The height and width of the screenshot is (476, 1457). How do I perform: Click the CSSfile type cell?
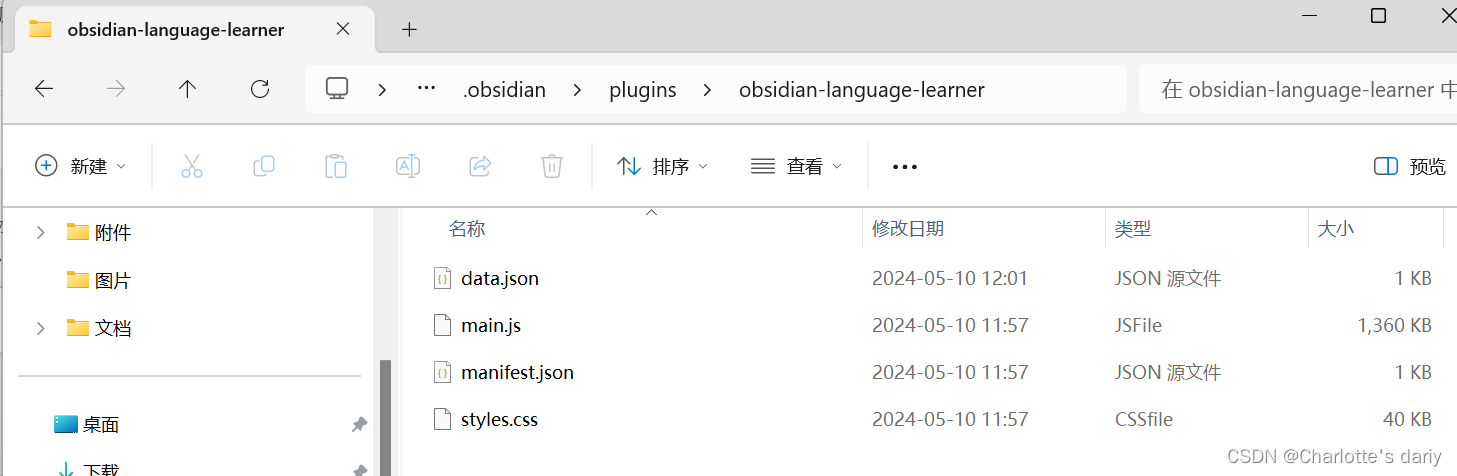coord(1144,419)
